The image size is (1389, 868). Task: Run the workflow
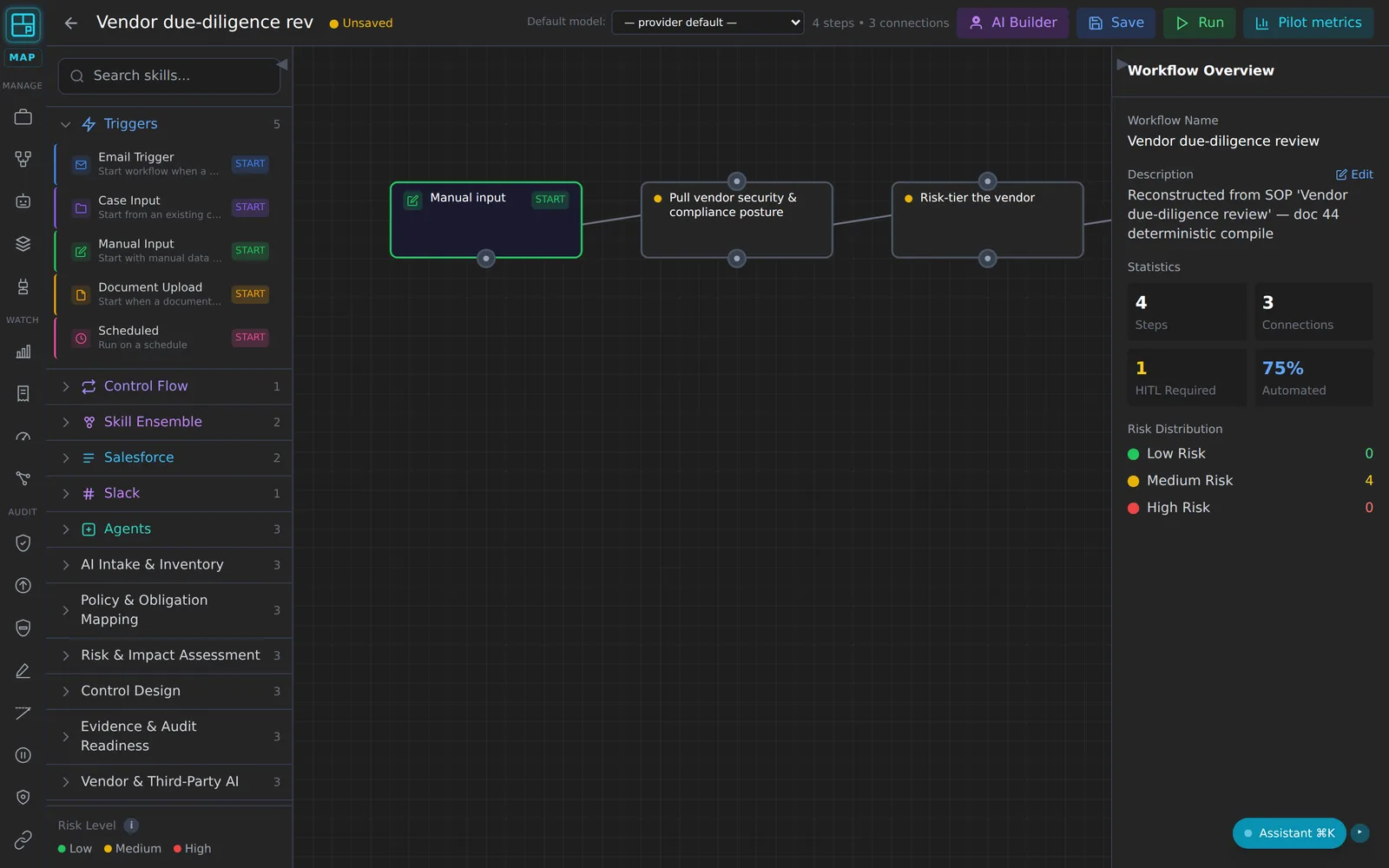tap(1199, 23)
